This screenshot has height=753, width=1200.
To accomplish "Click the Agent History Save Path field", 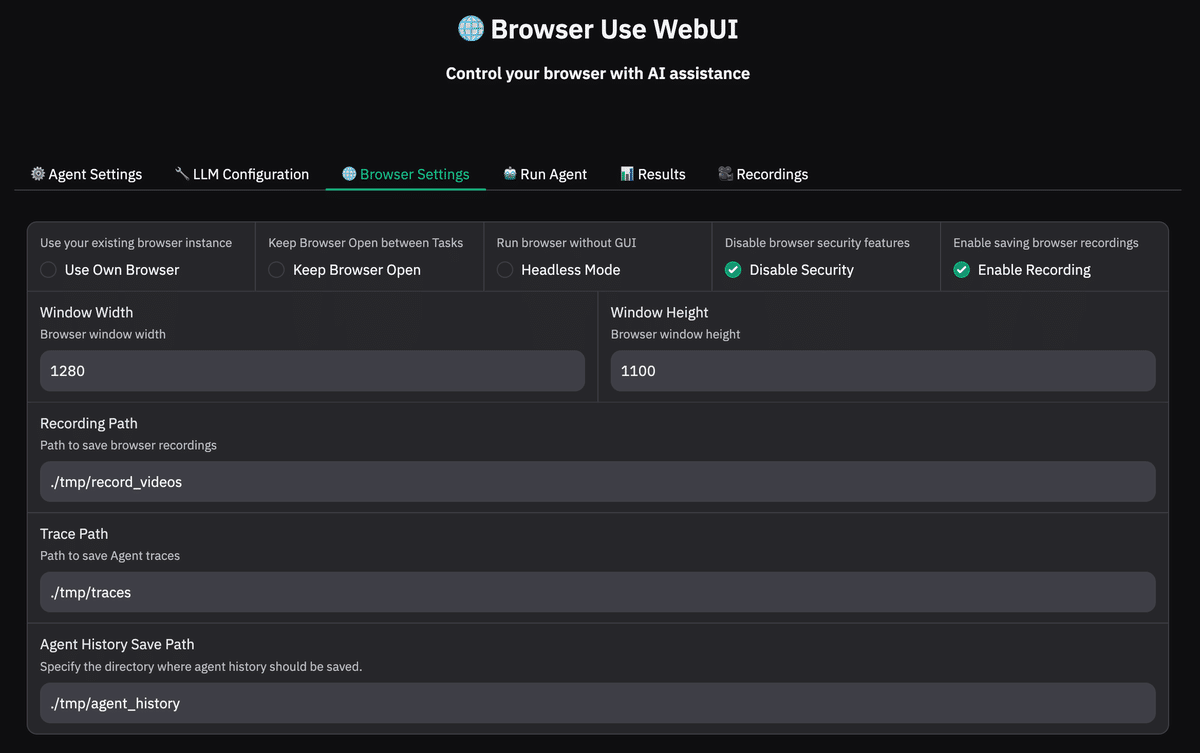I will tap(598, 703).
